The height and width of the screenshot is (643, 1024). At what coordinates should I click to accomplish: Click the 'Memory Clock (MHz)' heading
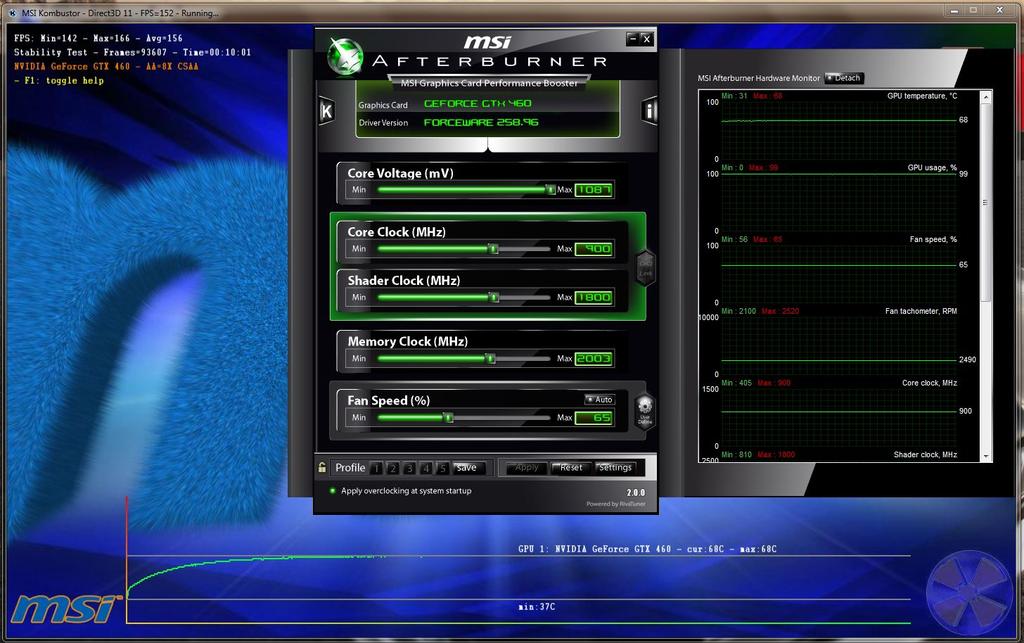point(408,341)
